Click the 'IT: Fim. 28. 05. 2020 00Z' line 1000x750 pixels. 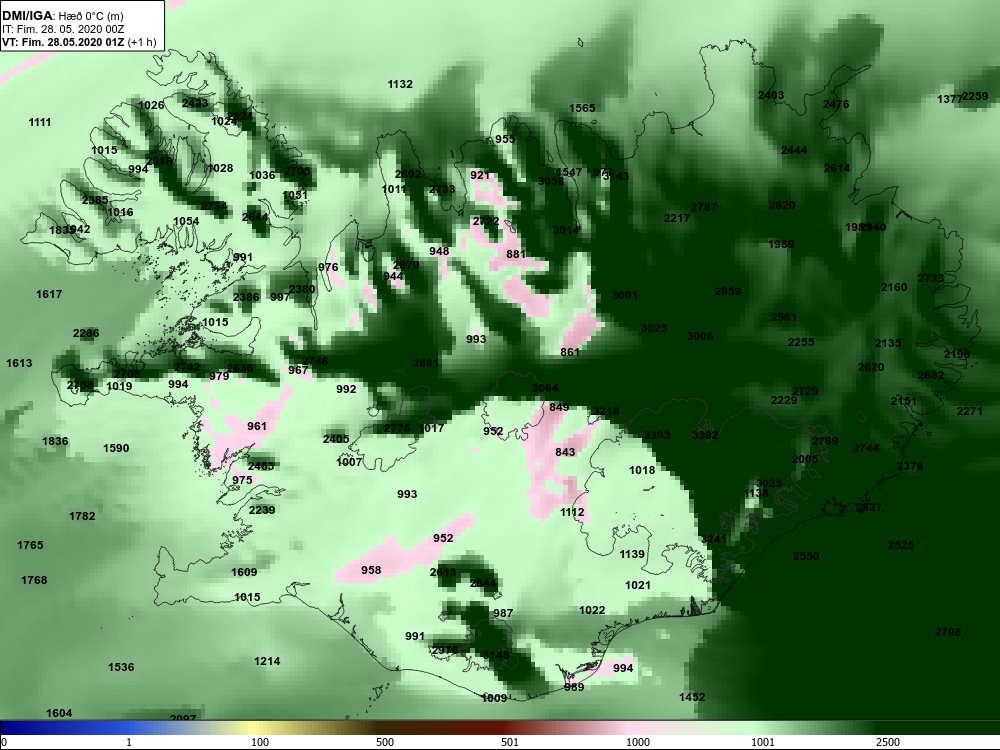61,29
